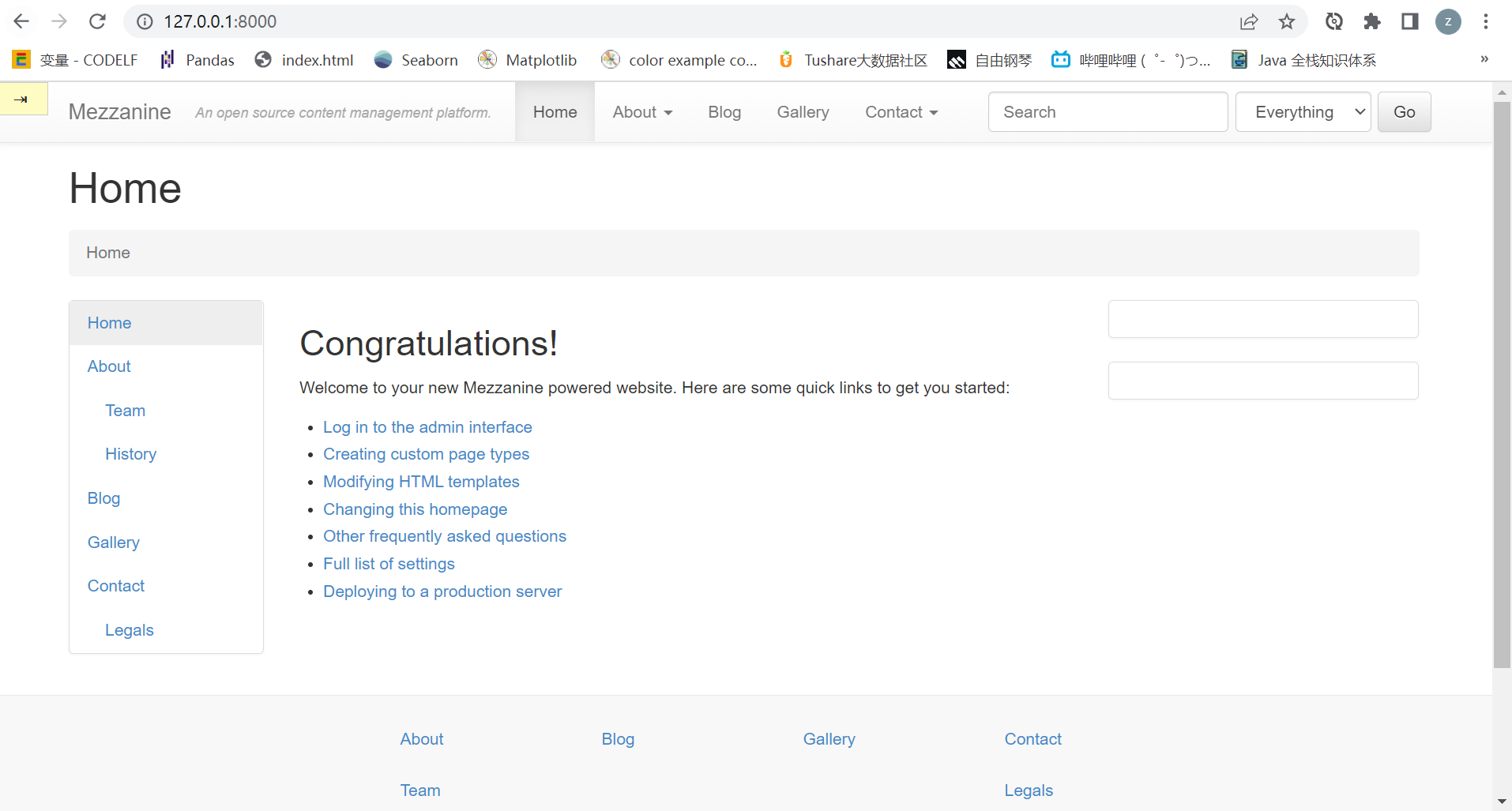Expand the About dropdown in navbar
1512x811 pixels.
pos(642,112)
